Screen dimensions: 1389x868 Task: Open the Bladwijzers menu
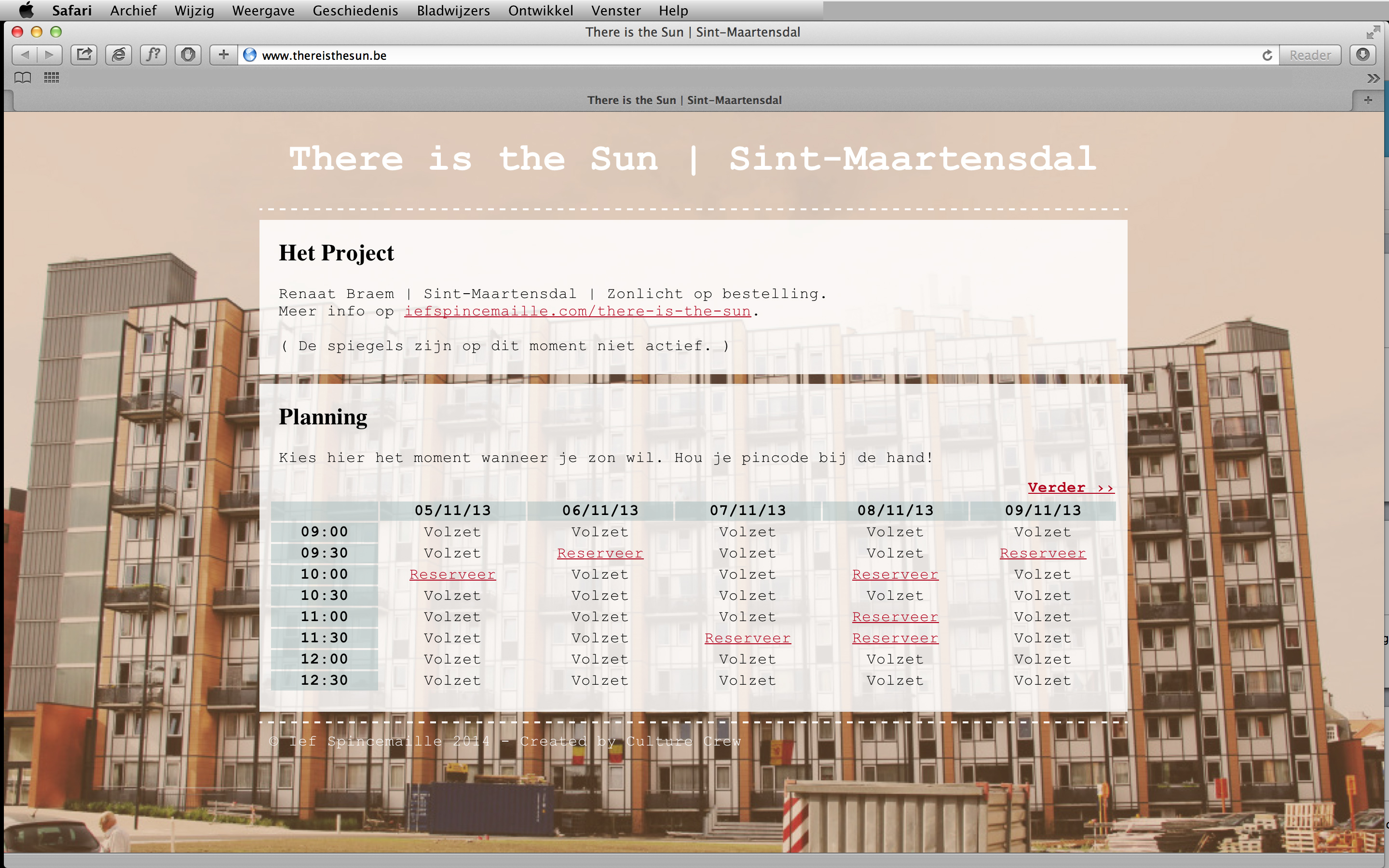453,10
